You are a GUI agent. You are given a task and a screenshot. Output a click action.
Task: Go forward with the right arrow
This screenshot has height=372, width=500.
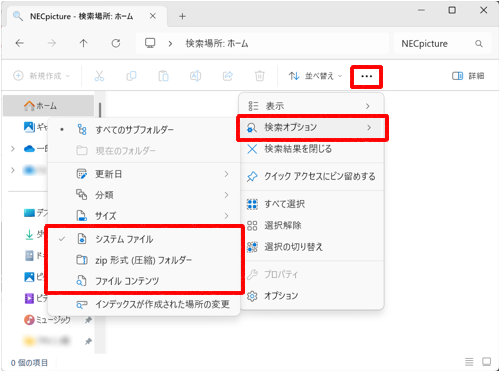click(x=51, y=43)
